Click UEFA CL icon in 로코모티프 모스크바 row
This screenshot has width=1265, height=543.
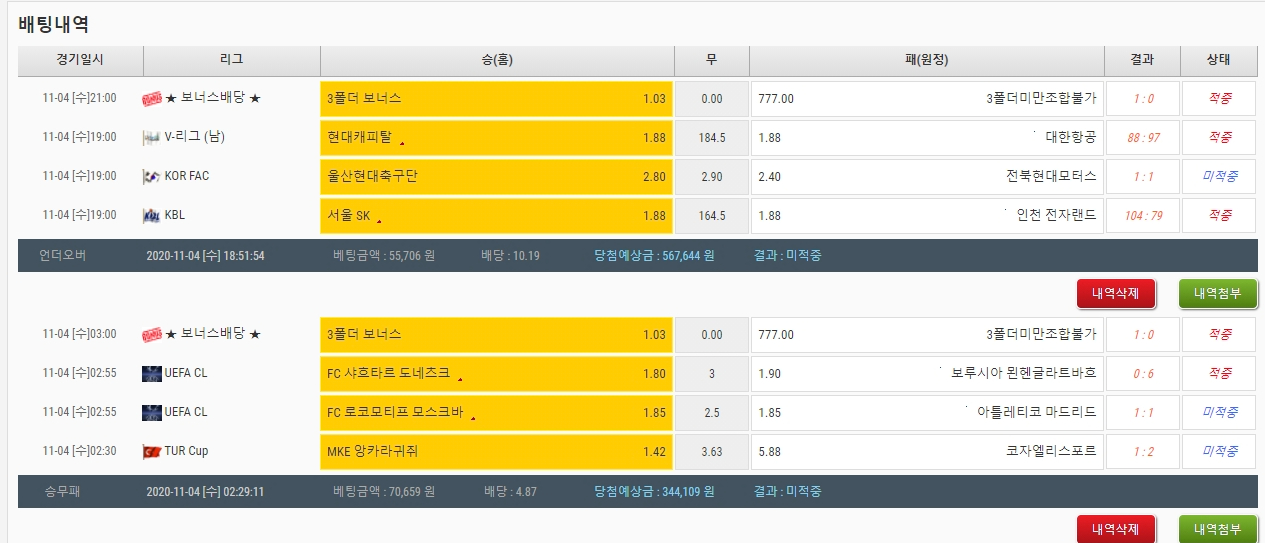[152, 412]
